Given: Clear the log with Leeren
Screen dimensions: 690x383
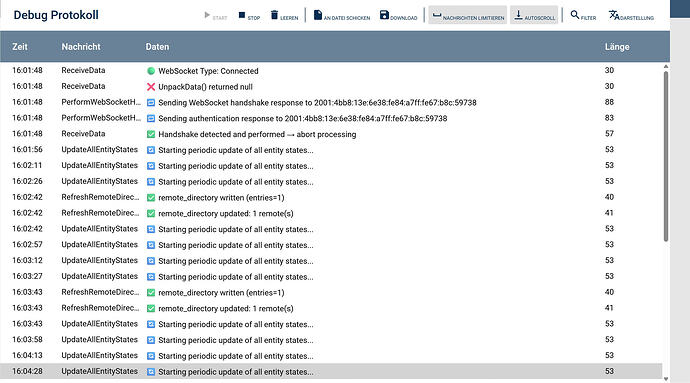Looking at the screenshot, I should tap(284, 16).
